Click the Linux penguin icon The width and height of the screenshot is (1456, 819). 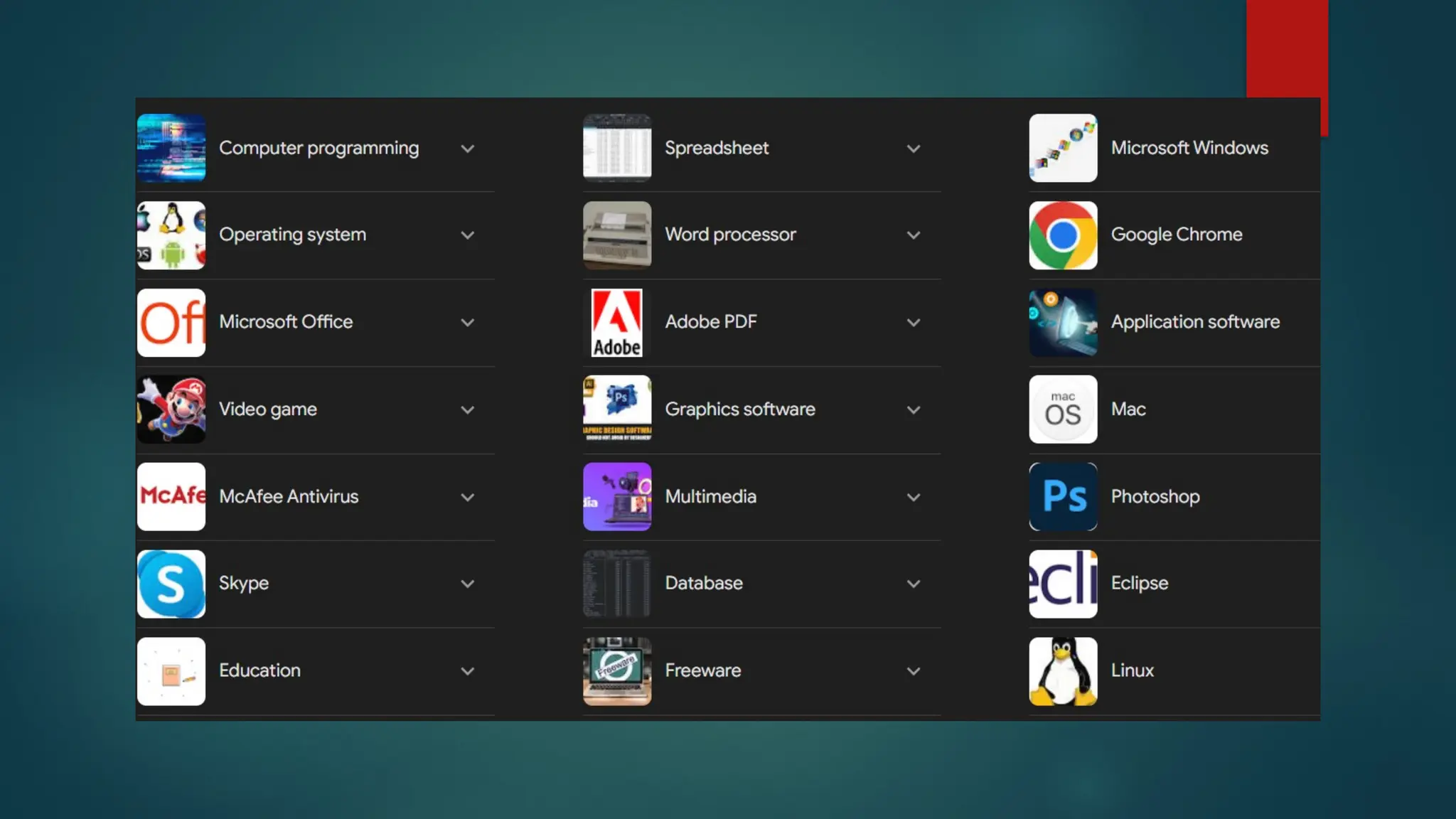click(x=1063, y=671)
